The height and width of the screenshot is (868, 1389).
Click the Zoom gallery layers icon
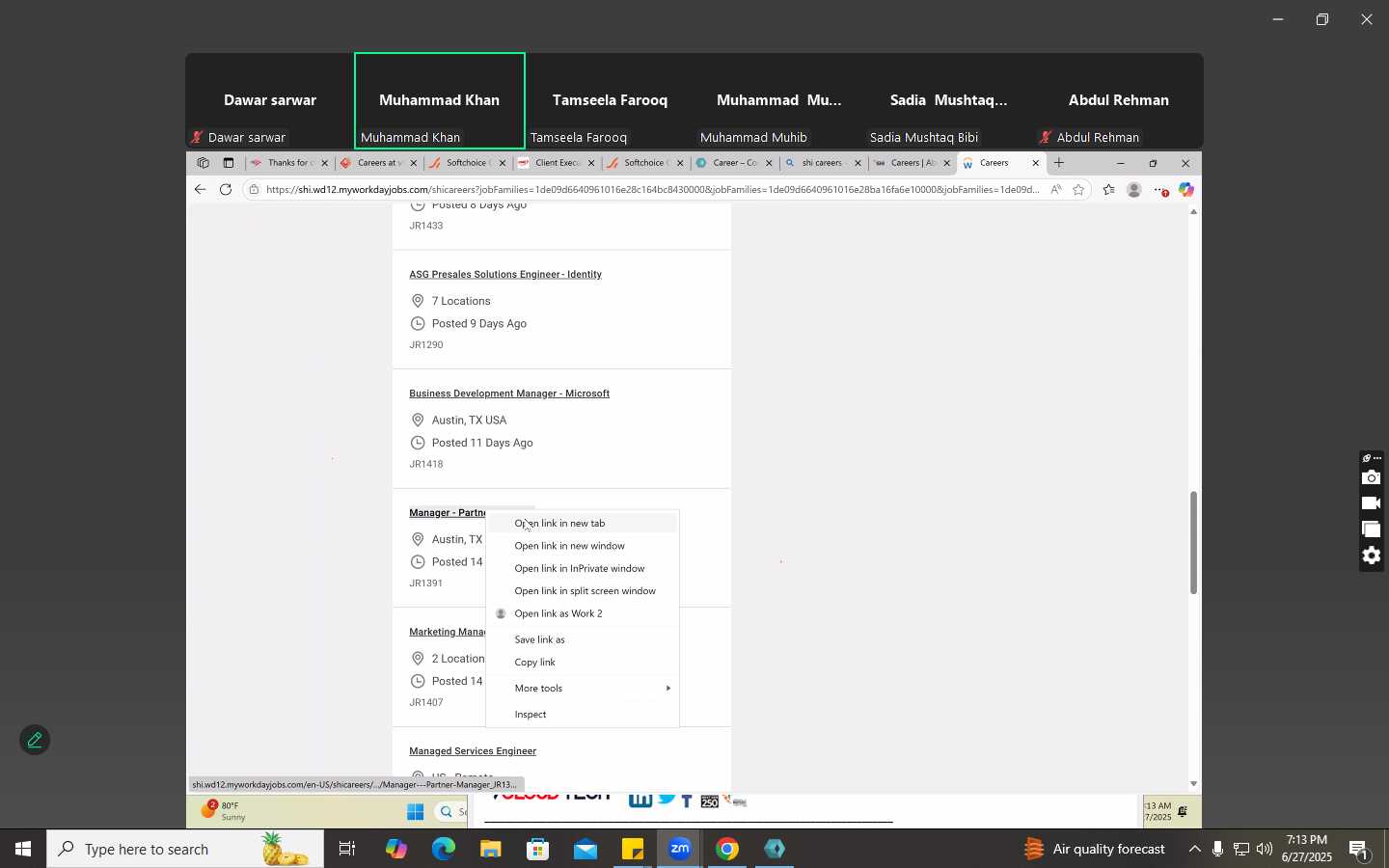click(x=1371, y=529)
